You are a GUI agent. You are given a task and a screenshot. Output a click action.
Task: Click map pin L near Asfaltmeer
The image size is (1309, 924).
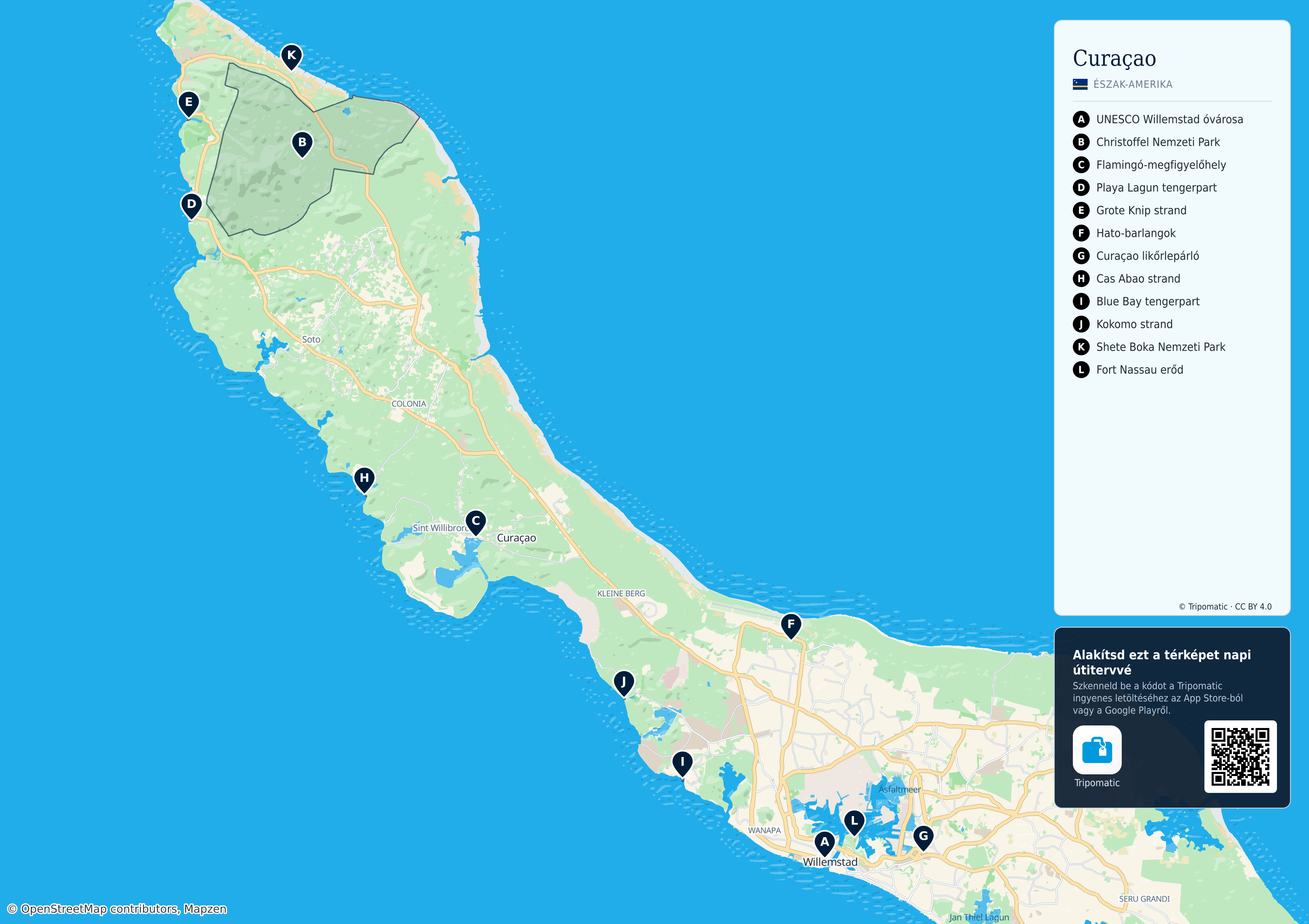click(x=854, y=822)
